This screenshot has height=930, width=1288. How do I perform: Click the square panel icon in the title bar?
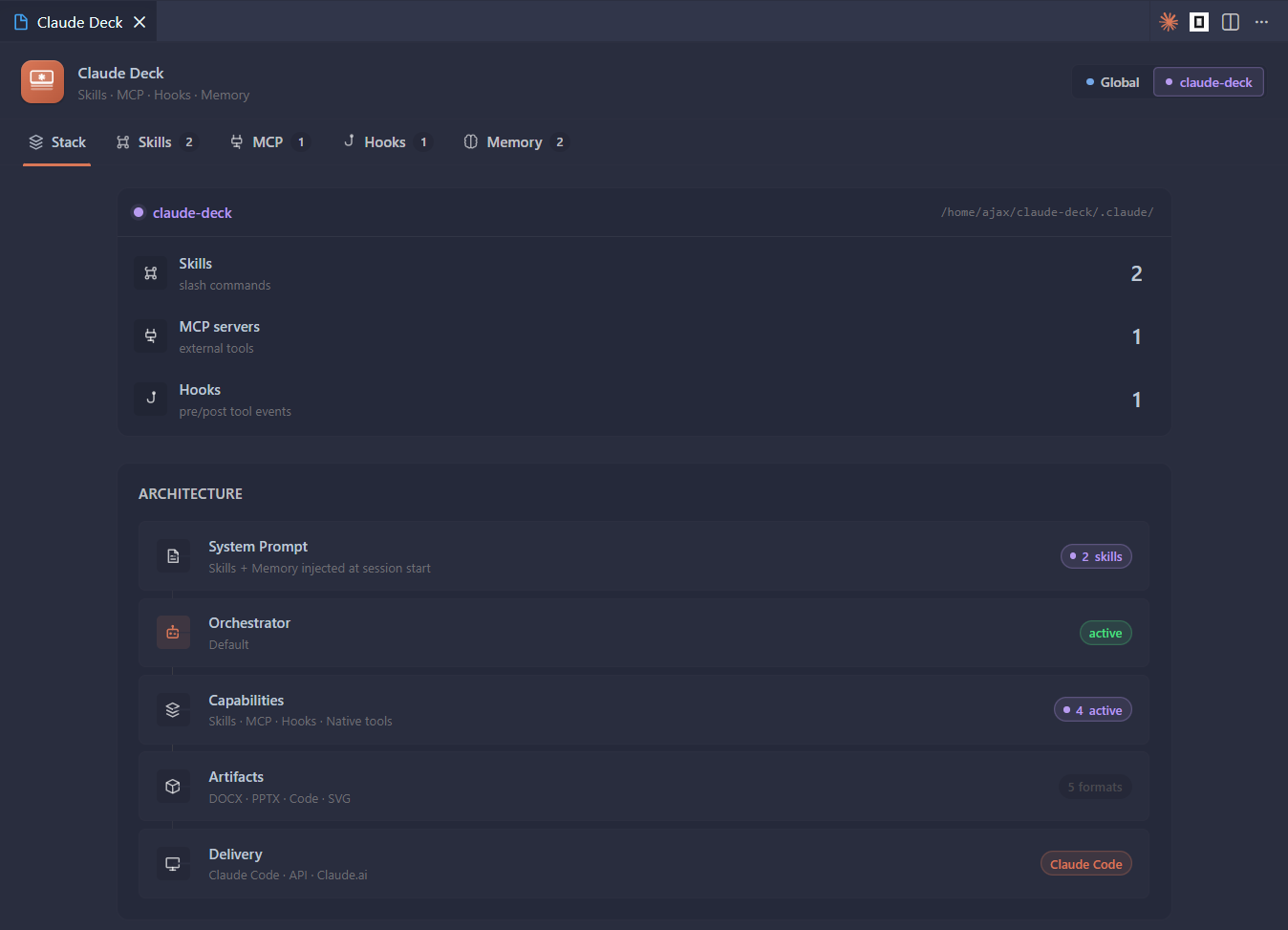tap(1199, 22)
